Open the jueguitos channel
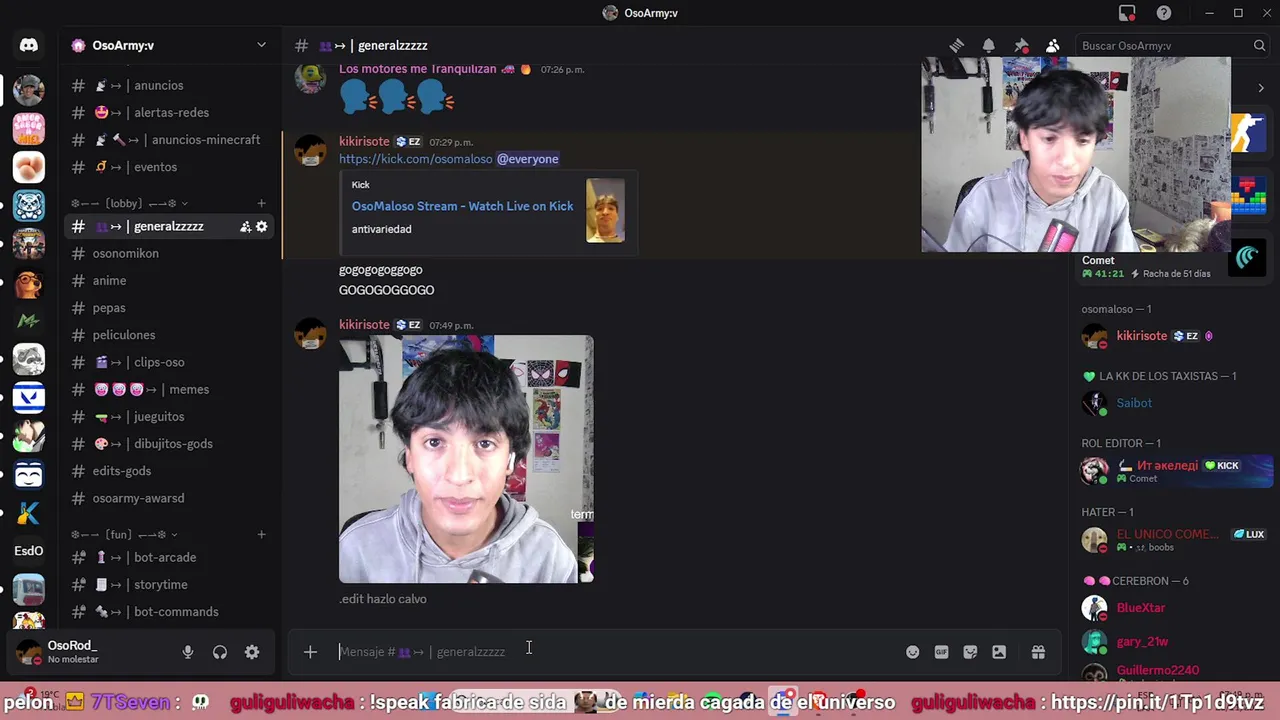 point(169,416)
